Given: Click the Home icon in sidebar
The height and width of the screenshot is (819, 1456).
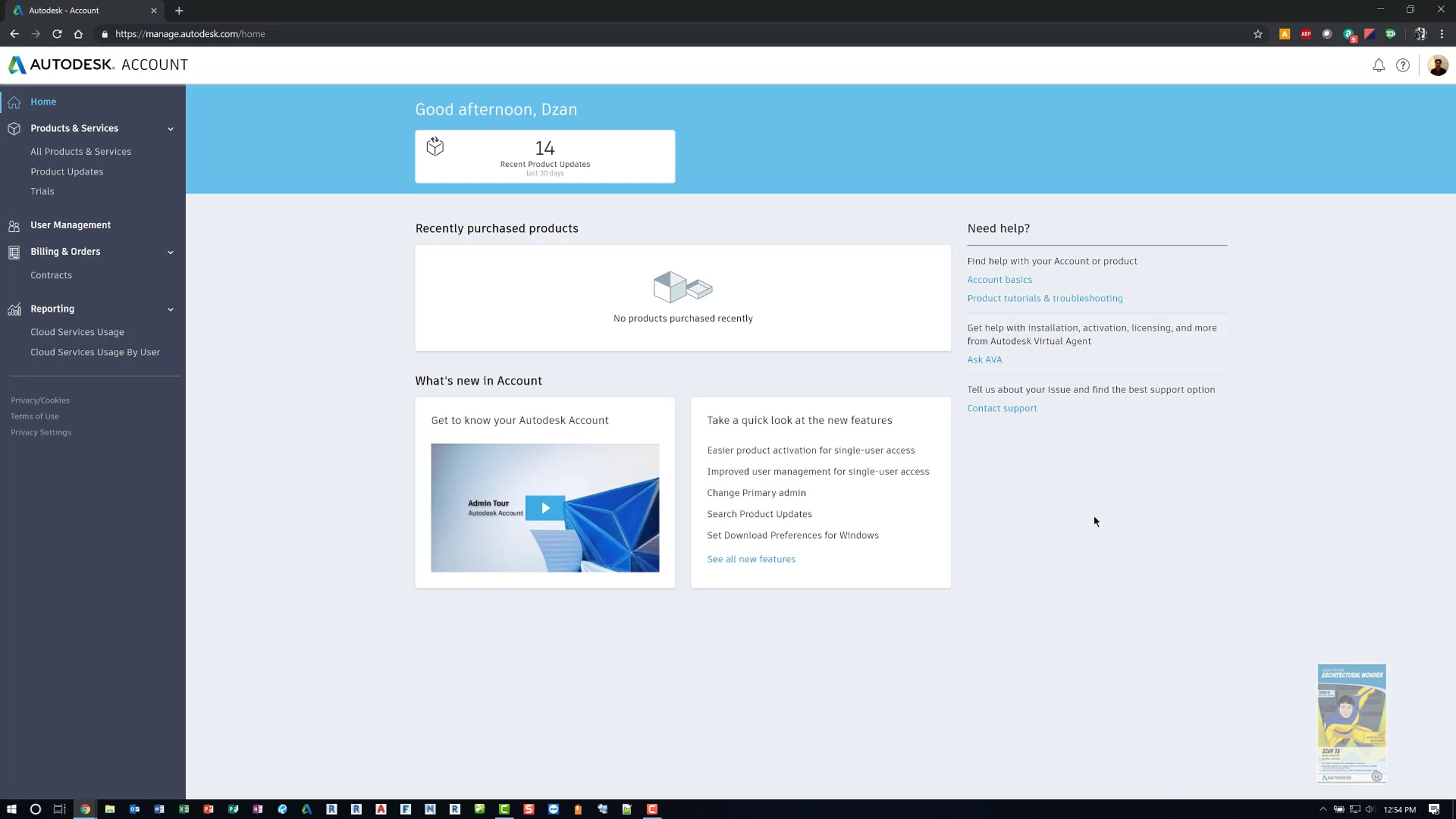Looking at the screenshot, I should point(15,102).
